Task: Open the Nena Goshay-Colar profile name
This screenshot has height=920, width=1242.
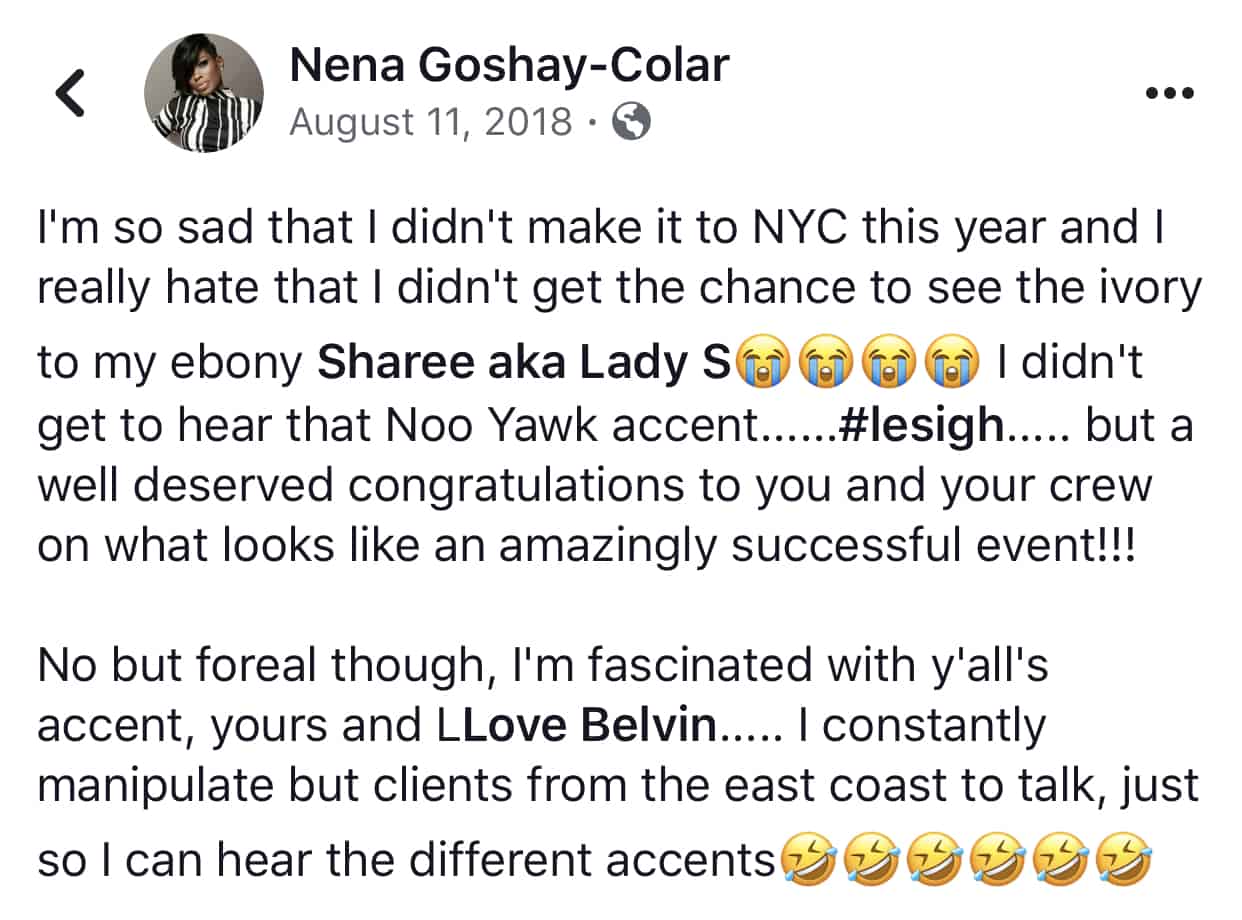Action: click(x=509, y=66)
